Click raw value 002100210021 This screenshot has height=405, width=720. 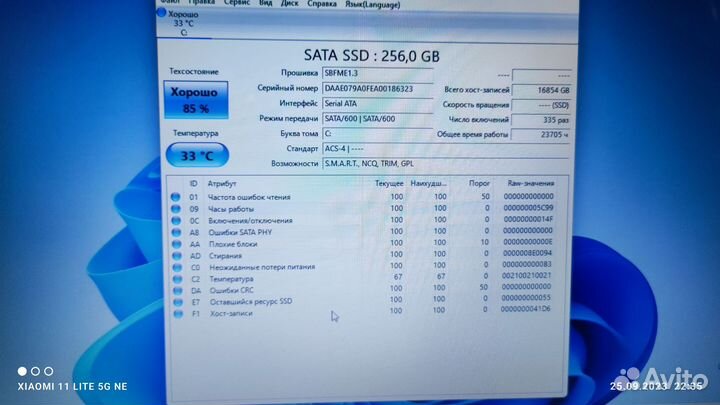(527, 276)
